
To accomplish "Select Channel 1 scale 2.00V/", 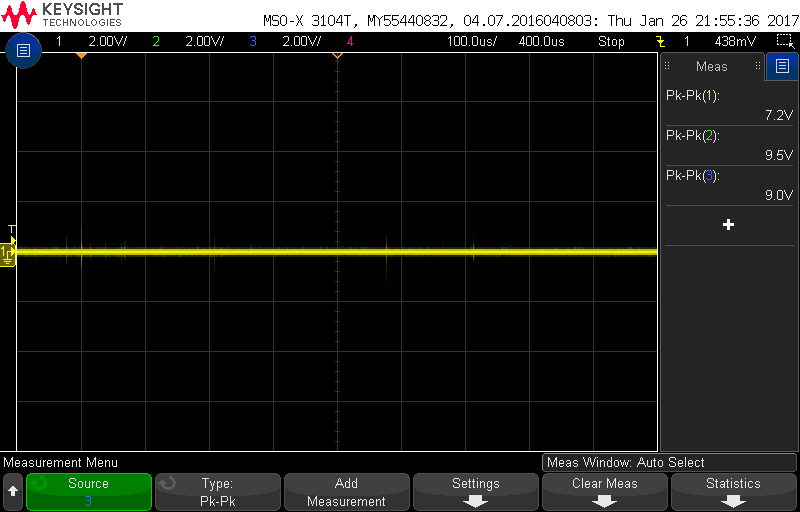I will click(107, 42).
